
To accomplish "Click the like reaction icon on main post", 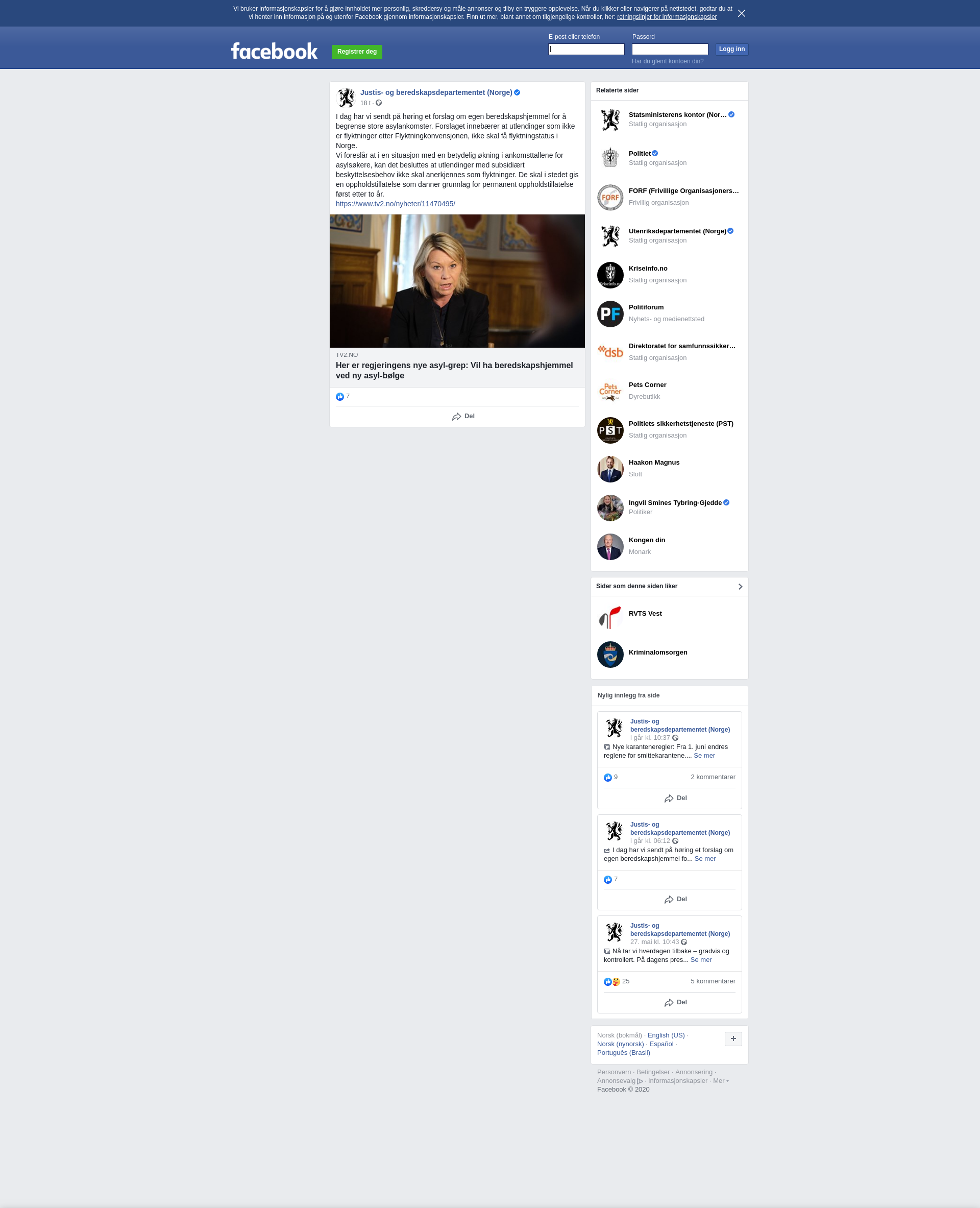I will [x=340, y=396].
